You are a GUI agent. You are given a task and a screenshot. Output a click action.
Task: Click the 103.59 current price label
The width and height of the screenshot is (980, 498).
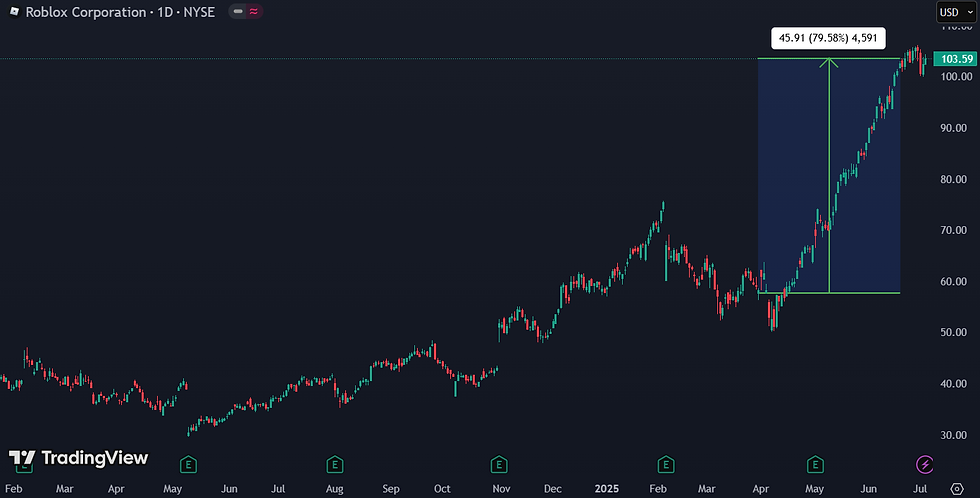point(955,59)
